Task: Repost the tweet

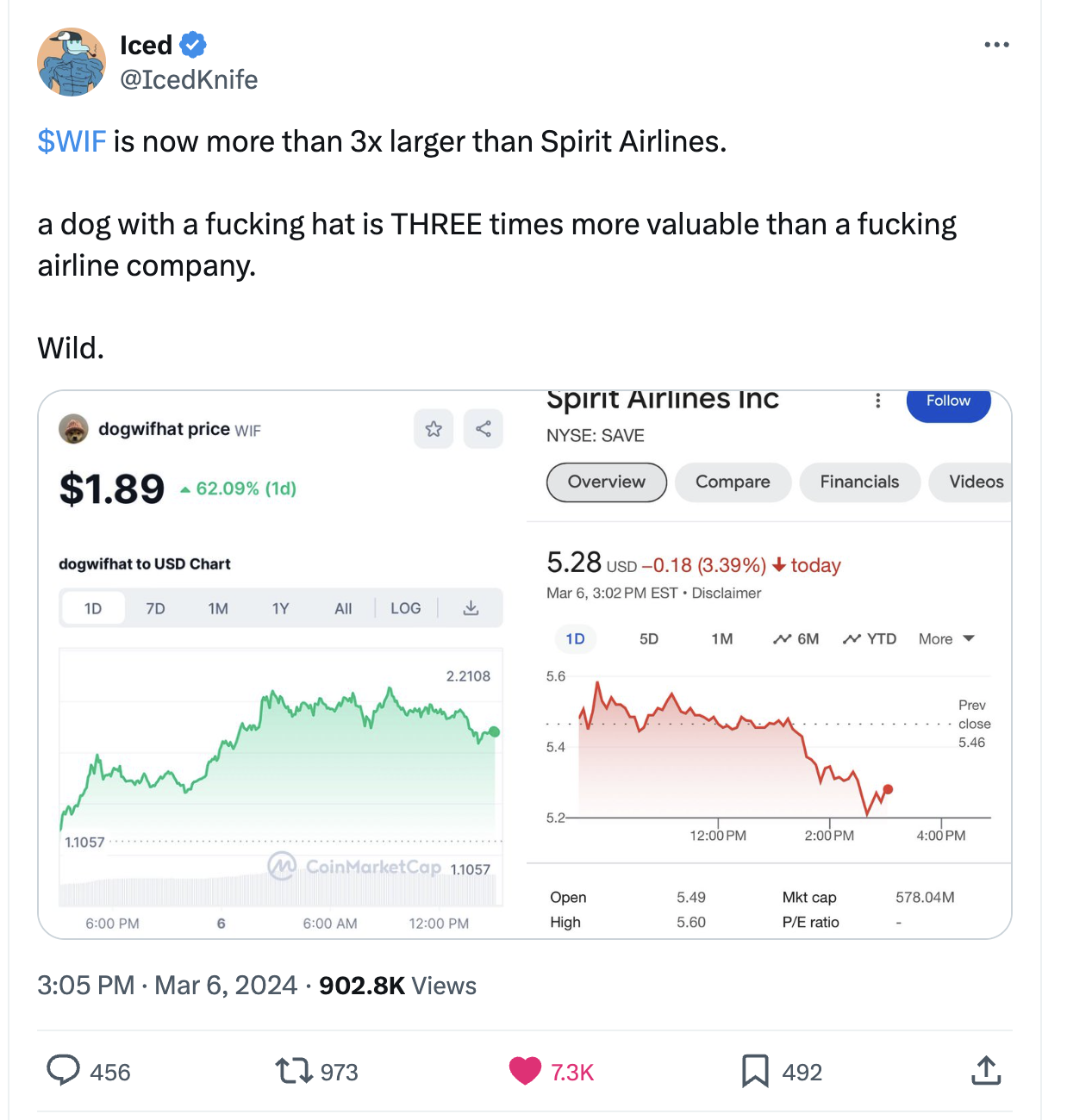Action: [x=293, y=1071]
